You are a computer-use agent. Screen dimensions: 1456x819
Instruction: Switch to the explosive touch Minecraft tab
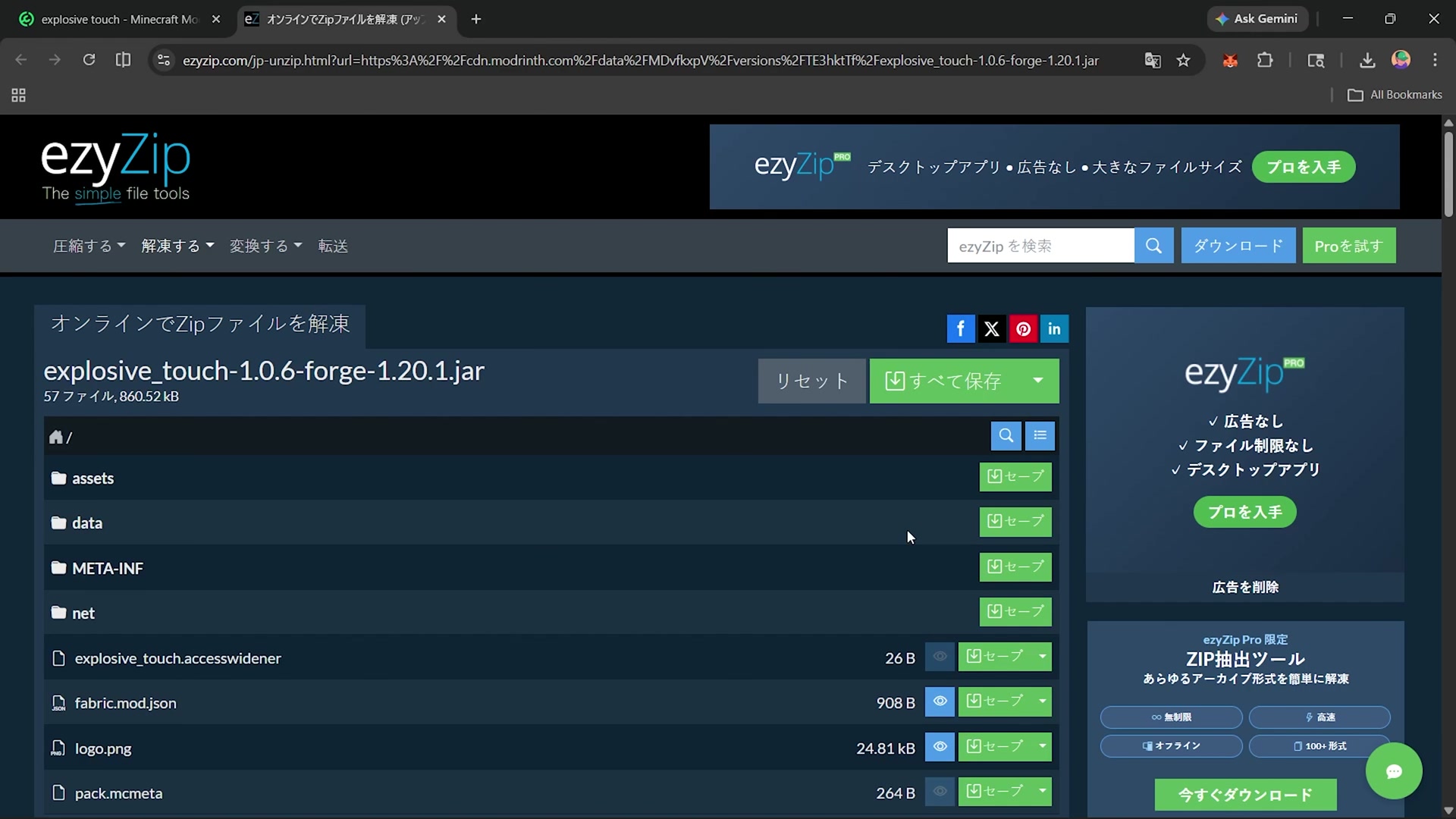[114, 19]
